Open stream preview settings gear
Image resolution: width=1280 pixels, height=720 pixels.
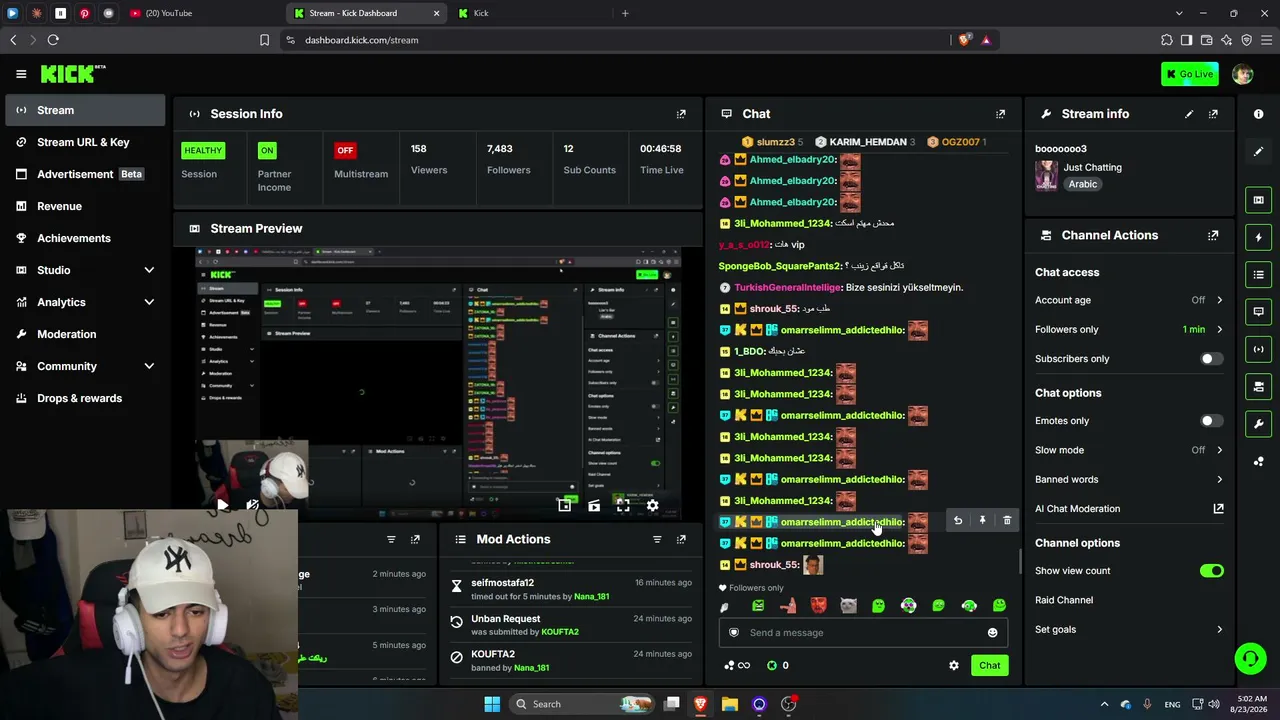click(x=652, y=506)
